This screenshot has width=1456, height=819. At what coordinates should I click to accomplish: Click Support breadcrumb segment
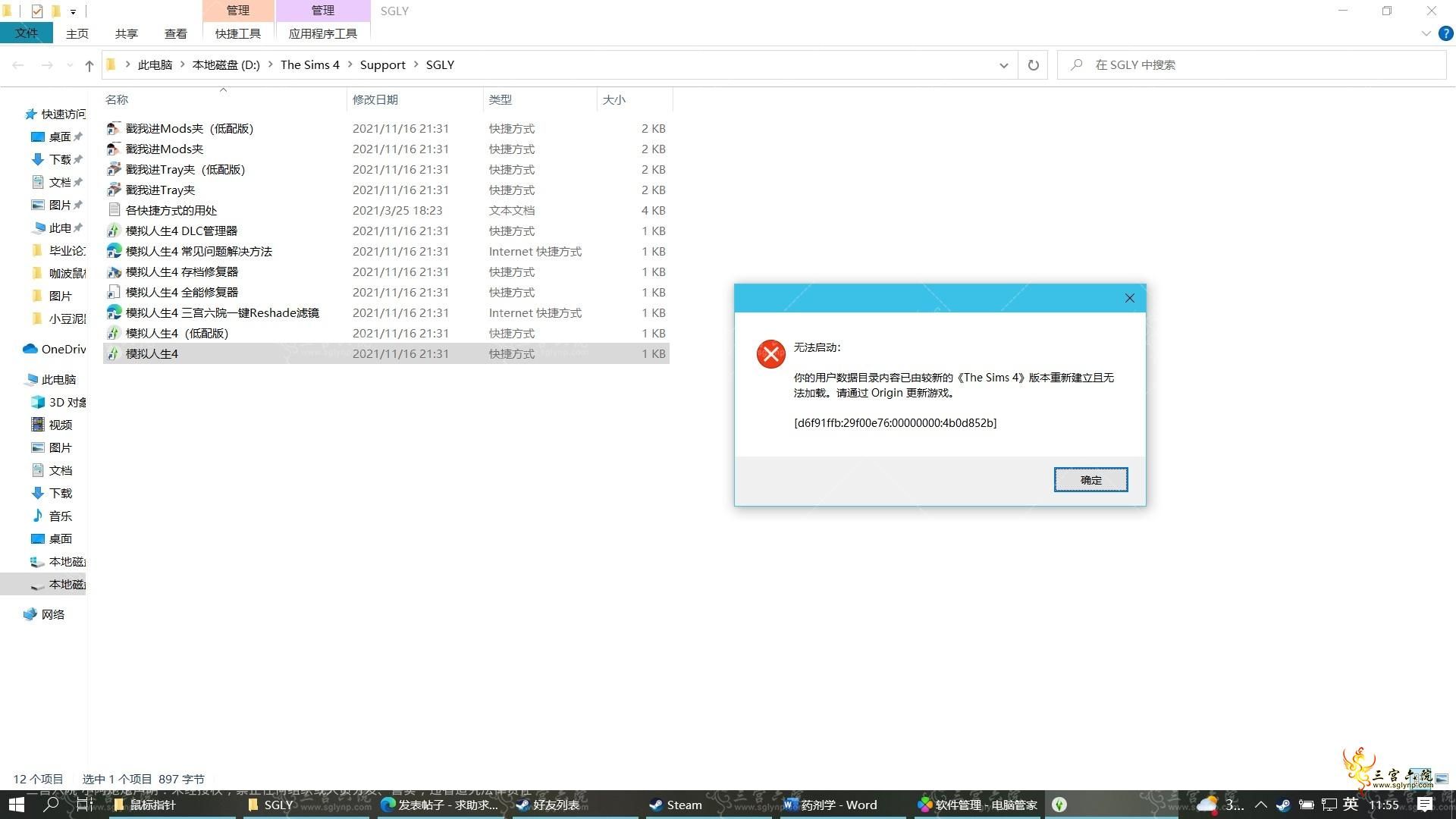coord(383,65)
